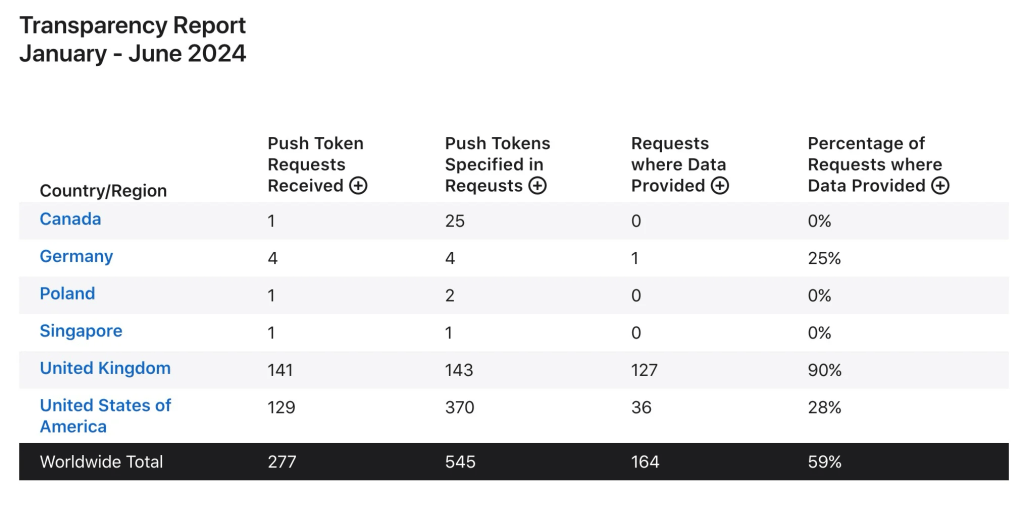Open the Canada country link
Viewport: 1024px width, 510px height.
pyautogui.click(x=70, y=219)
